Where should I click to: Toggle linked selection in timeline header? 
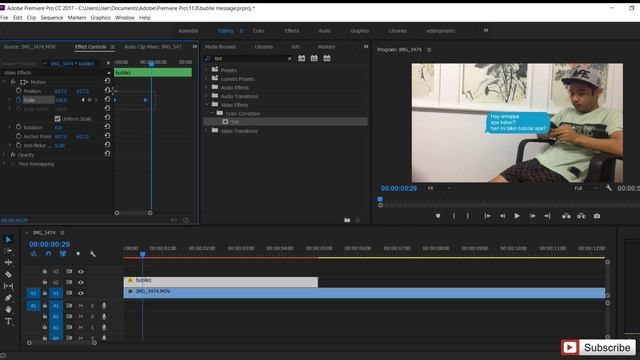click(x=63, y=254)
